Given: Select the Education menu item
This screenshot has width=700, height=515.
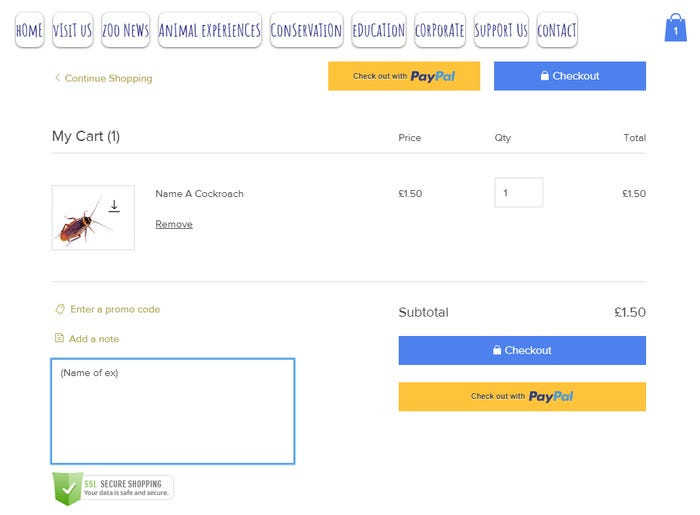Looking at the screenshot, I should (379, 30).
